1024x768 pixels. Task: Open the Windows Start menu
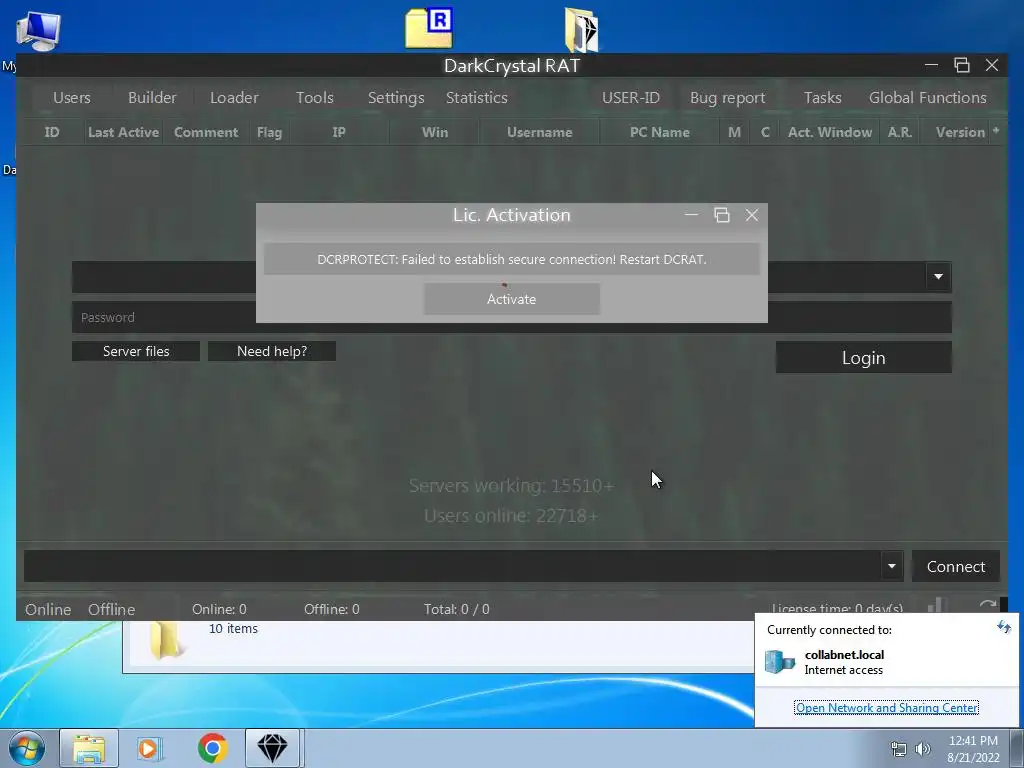coord(27,748)
